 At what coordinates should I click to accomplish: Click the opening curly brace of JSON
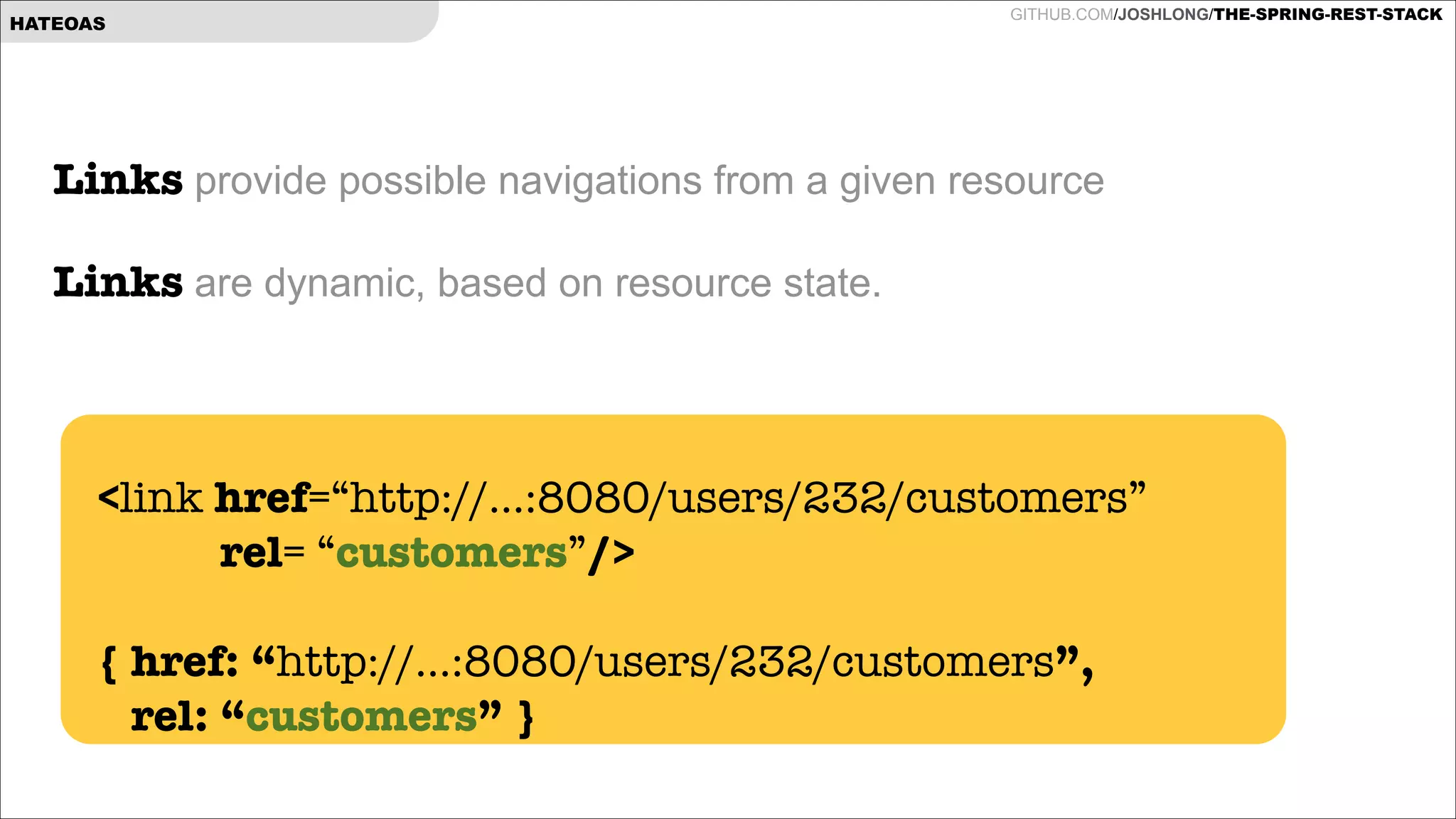click(x=109, y=663)
